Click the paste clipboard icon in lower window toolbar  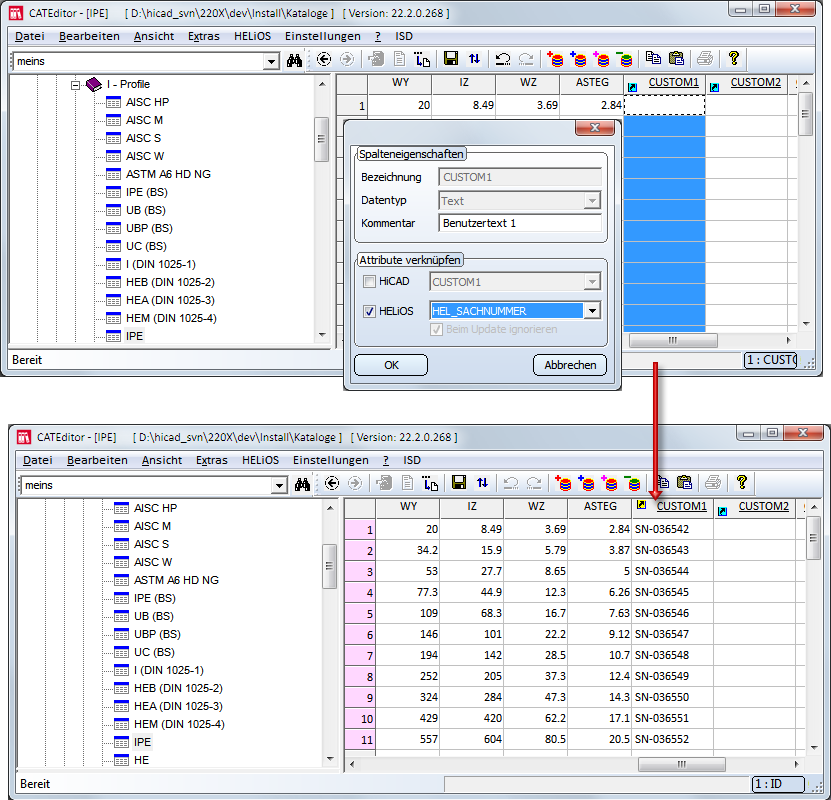click(x=684, y=483)
